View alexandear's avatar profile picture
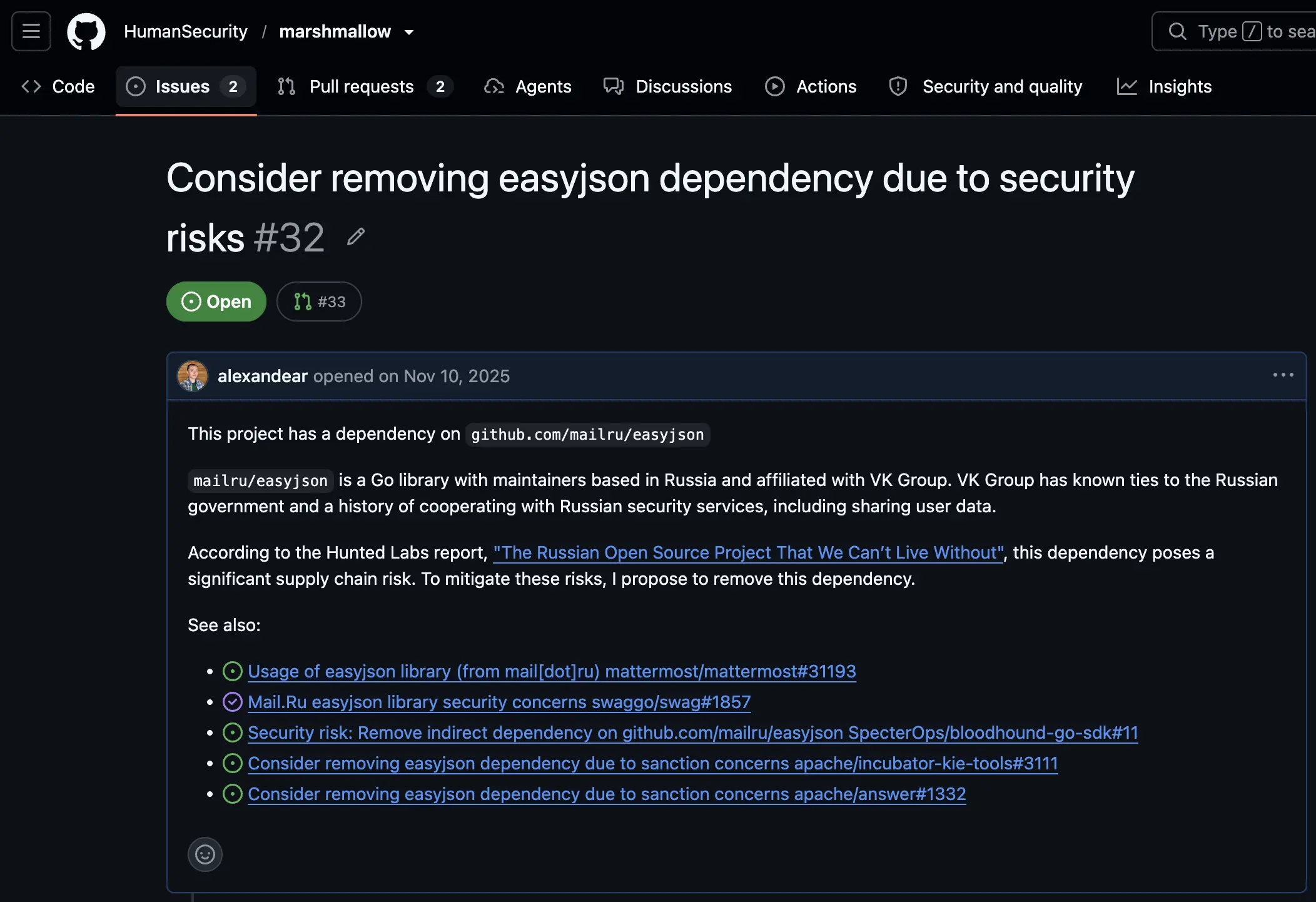The width and height of the screenshot is (1316, 902). click(x=193, y=376)
